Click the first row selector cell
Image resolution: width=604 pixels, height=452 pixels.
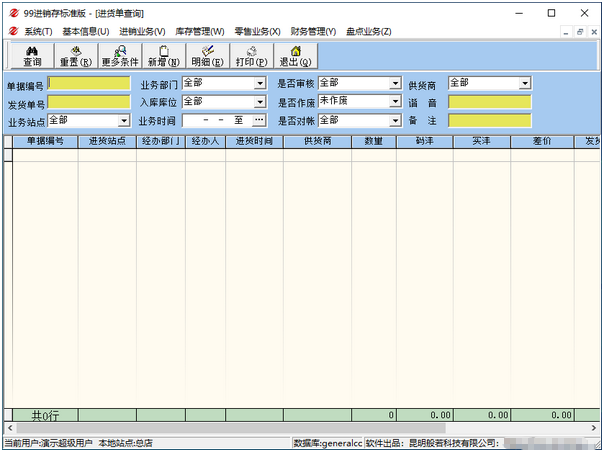(8, 155)
